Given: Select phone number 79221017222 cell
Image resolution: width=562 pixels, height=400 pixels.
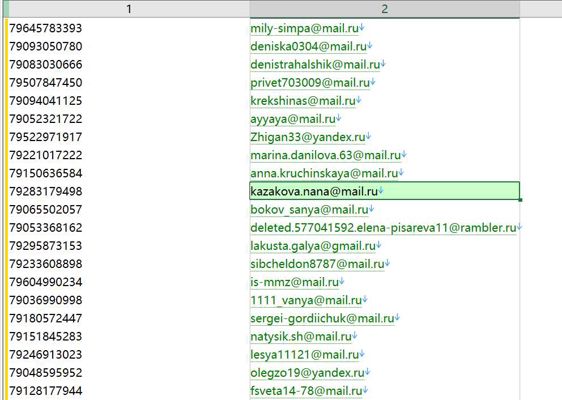Looking at the screenshot, I should (129, 155).
